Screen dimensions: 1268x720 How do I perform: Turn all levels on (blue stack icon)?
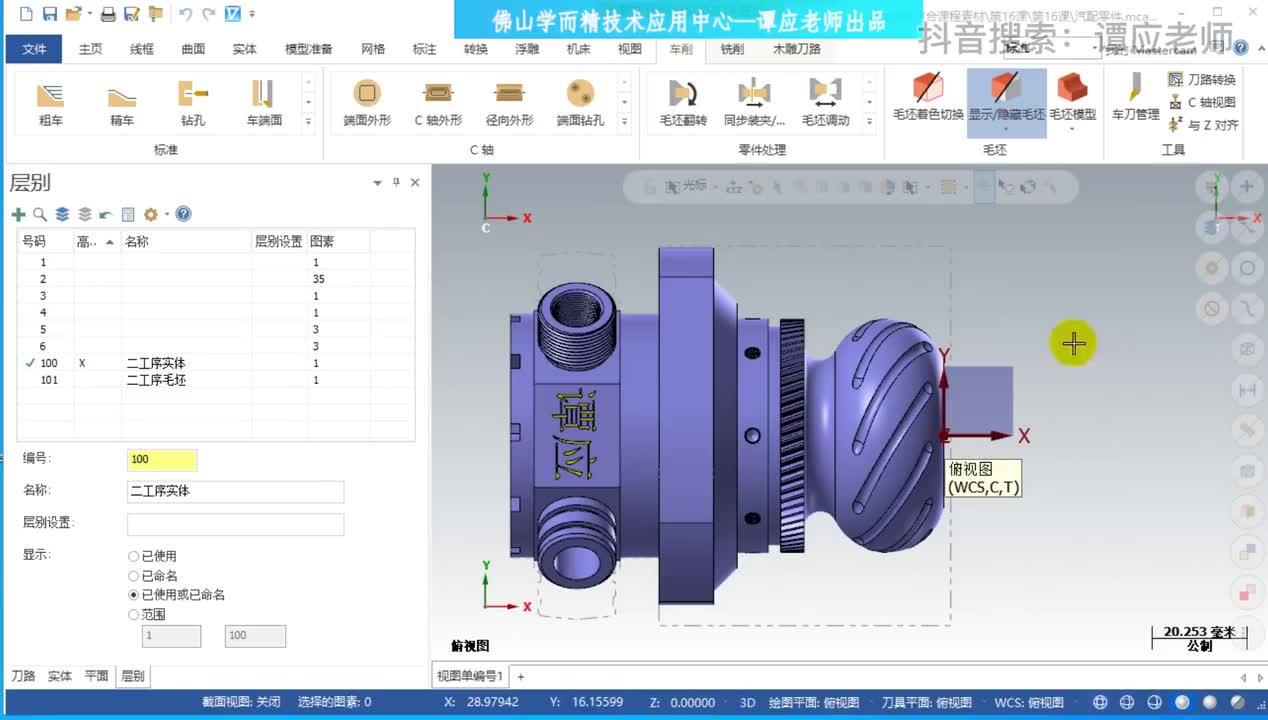62,214
